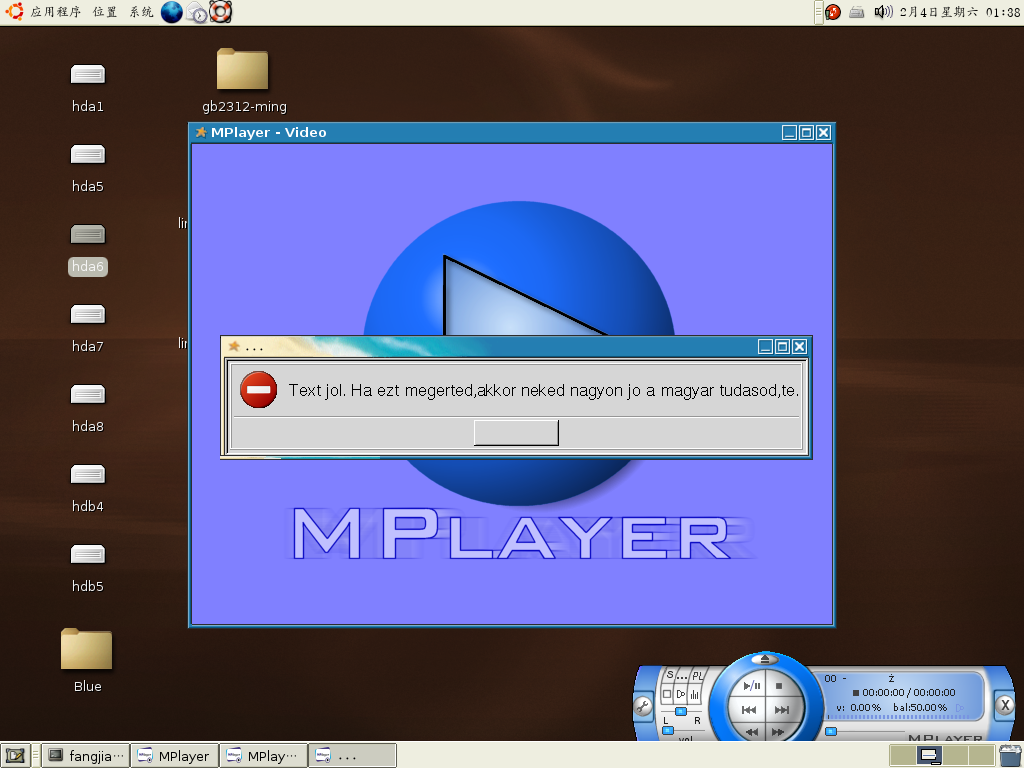
Task: Adjust the balance slider handle above L R
Action: point(680,711)
